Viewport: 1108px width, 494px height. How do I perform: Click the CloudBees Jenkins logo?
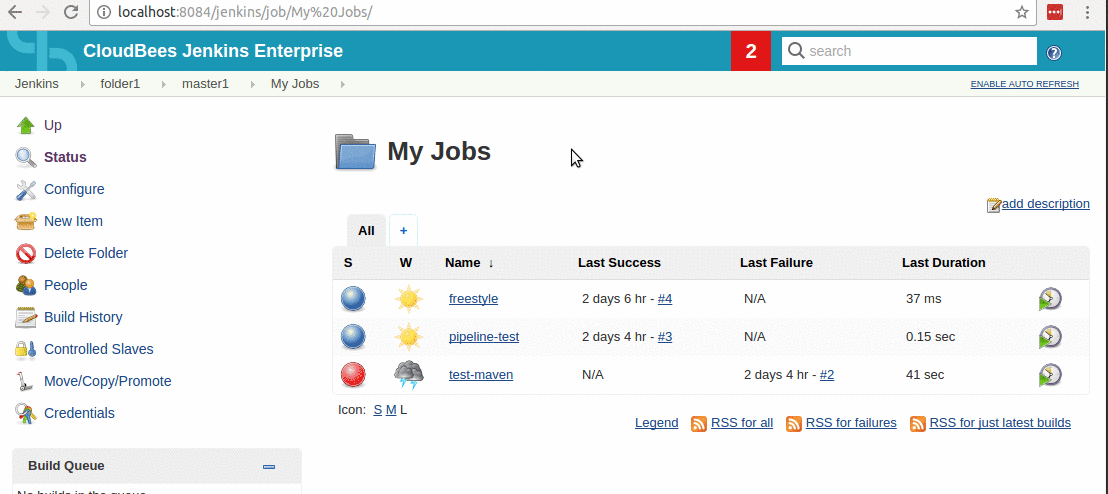(42, 51)
